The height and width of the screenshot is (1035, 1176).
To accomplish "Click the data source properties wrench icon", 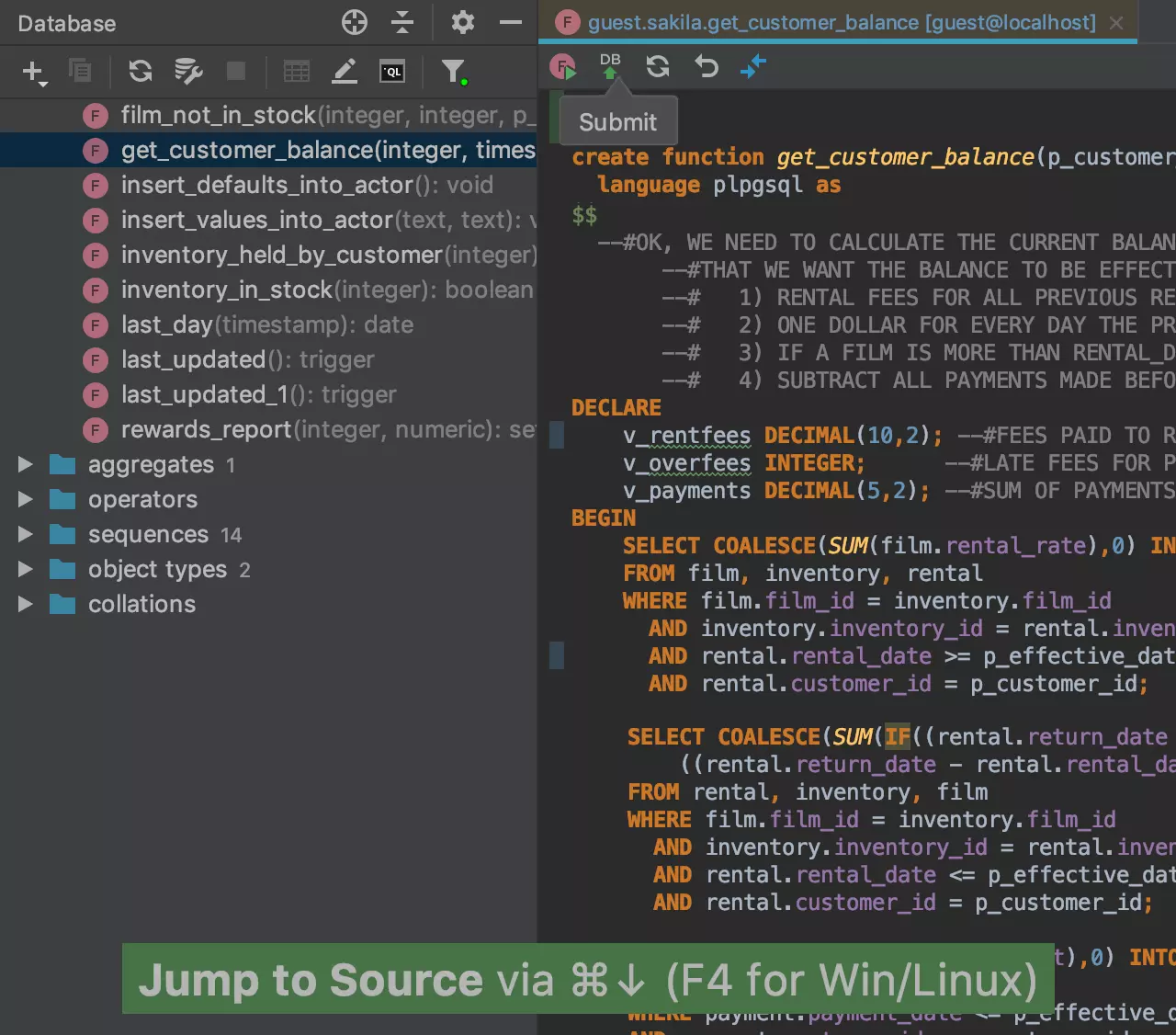I will click(188, 72).
